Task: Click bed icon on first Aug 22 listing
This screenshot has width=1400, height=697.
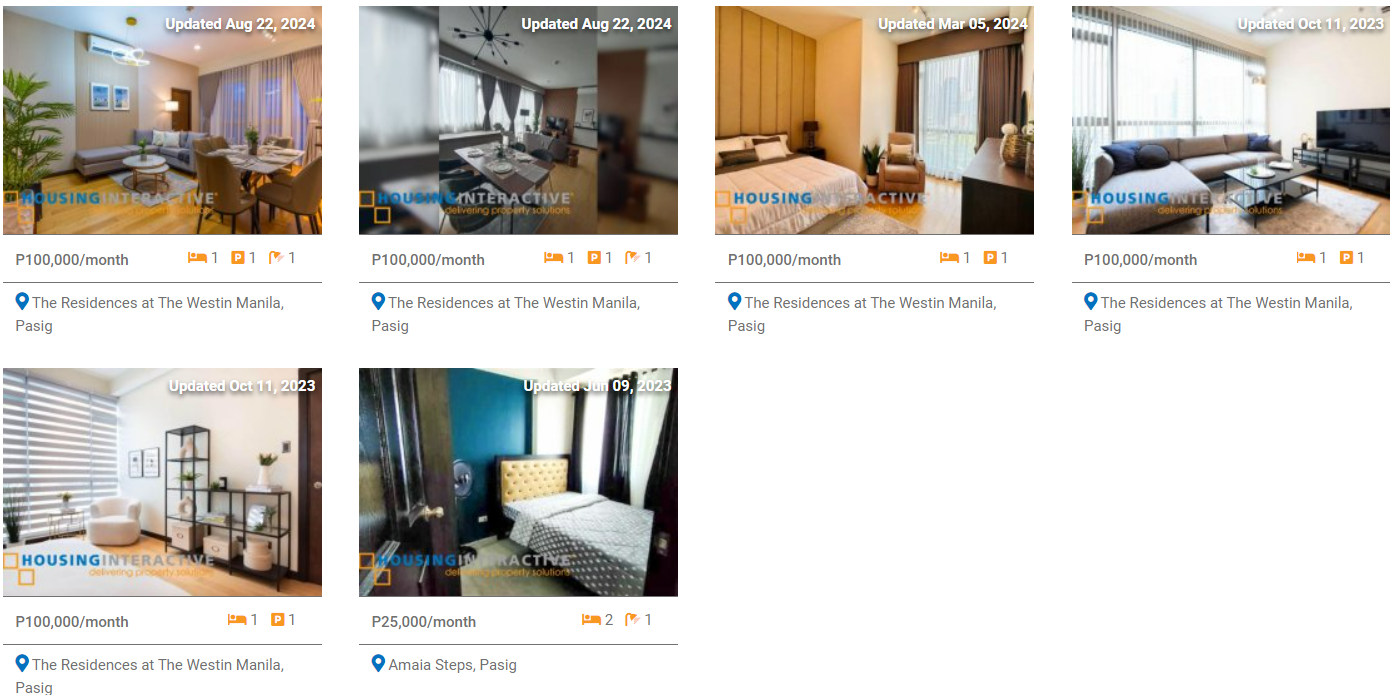Action: coord(197,258)
